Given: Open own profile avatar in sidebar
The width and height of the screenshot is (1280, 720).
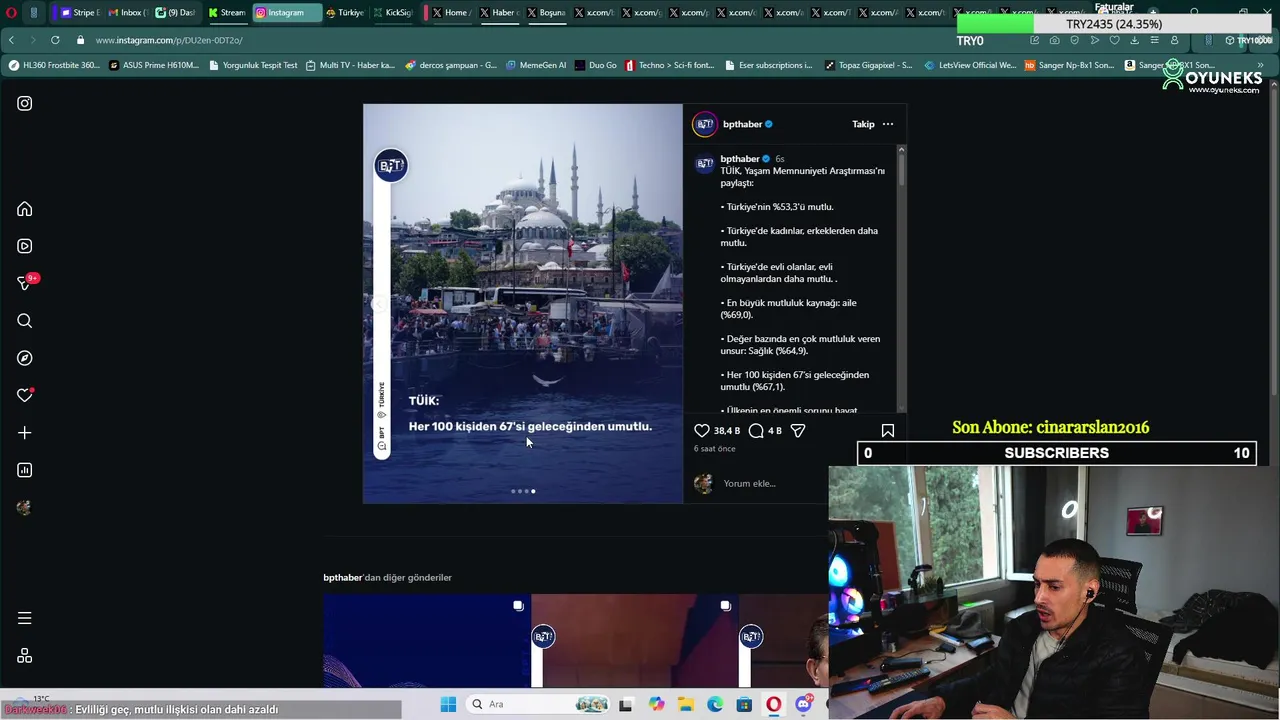Looking at the screenshot, I should [25, 507].
